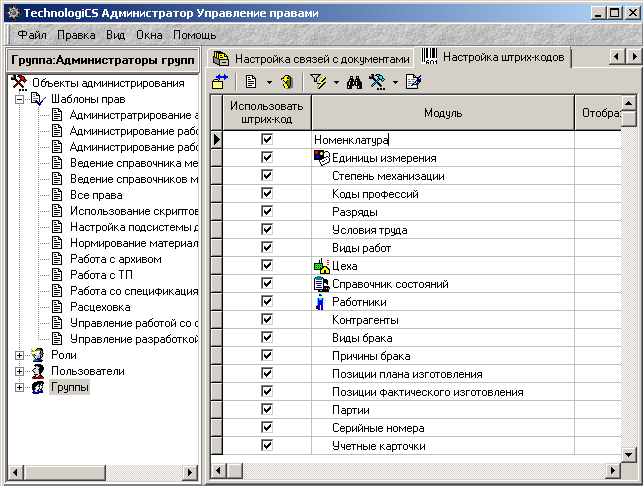The height and width of the screenshot is (486, 643).
Task: Click the document page toolbar icon
Action: (252, 82)
